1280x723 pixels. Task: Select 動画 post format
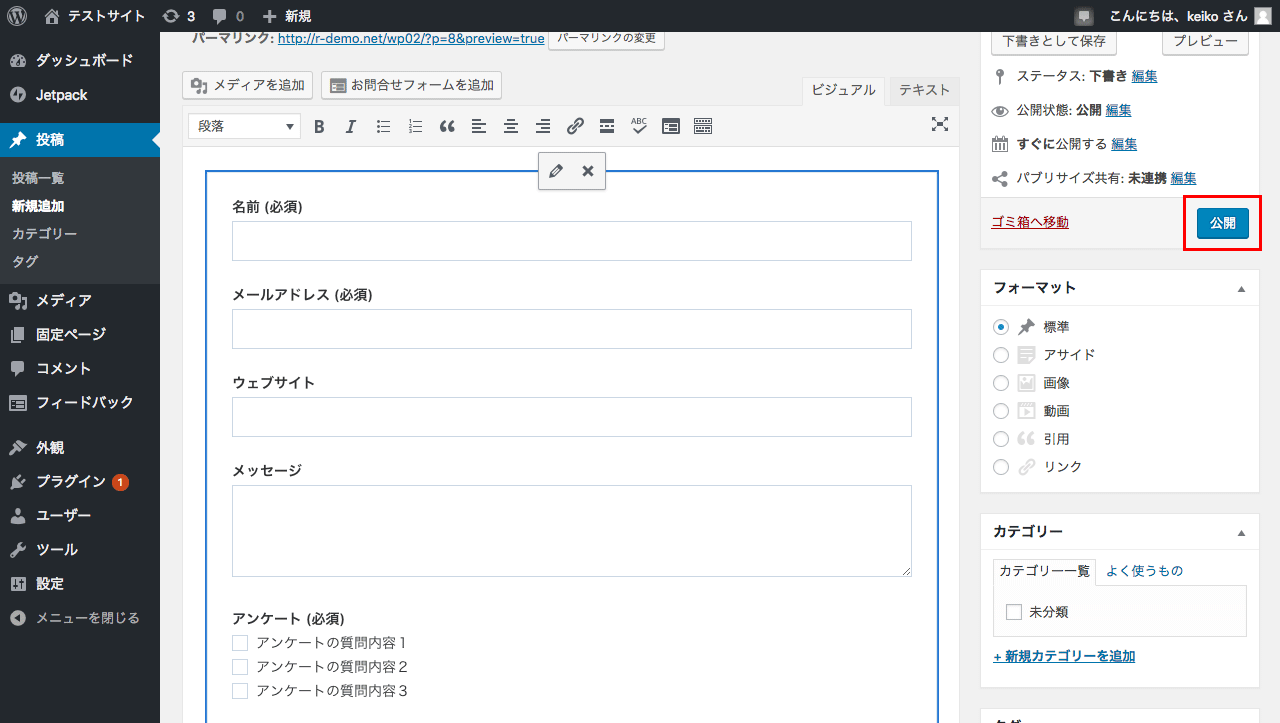[x=1001, y=411]
